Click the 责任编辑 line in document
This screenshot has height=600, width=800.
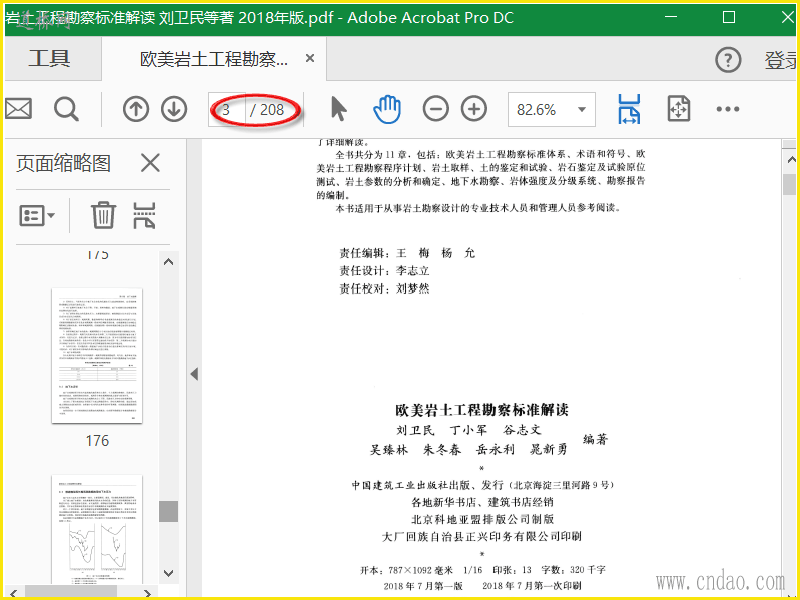[x=407, y=253]
